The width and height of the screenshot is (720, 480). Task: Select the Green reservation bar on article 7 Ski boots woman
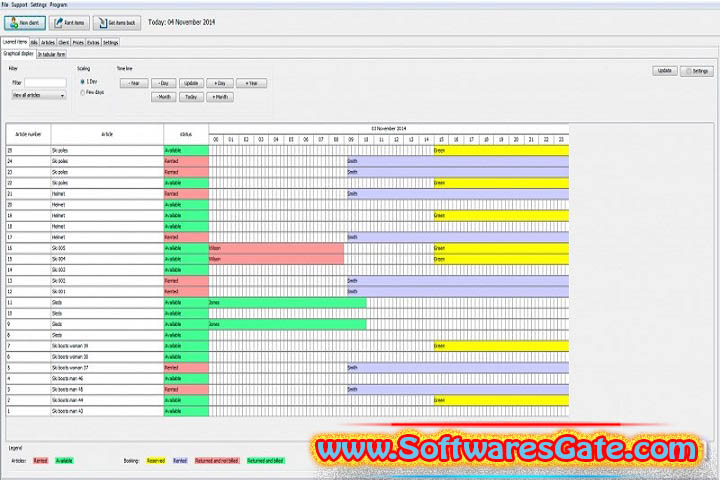click(x=501, y=346)
